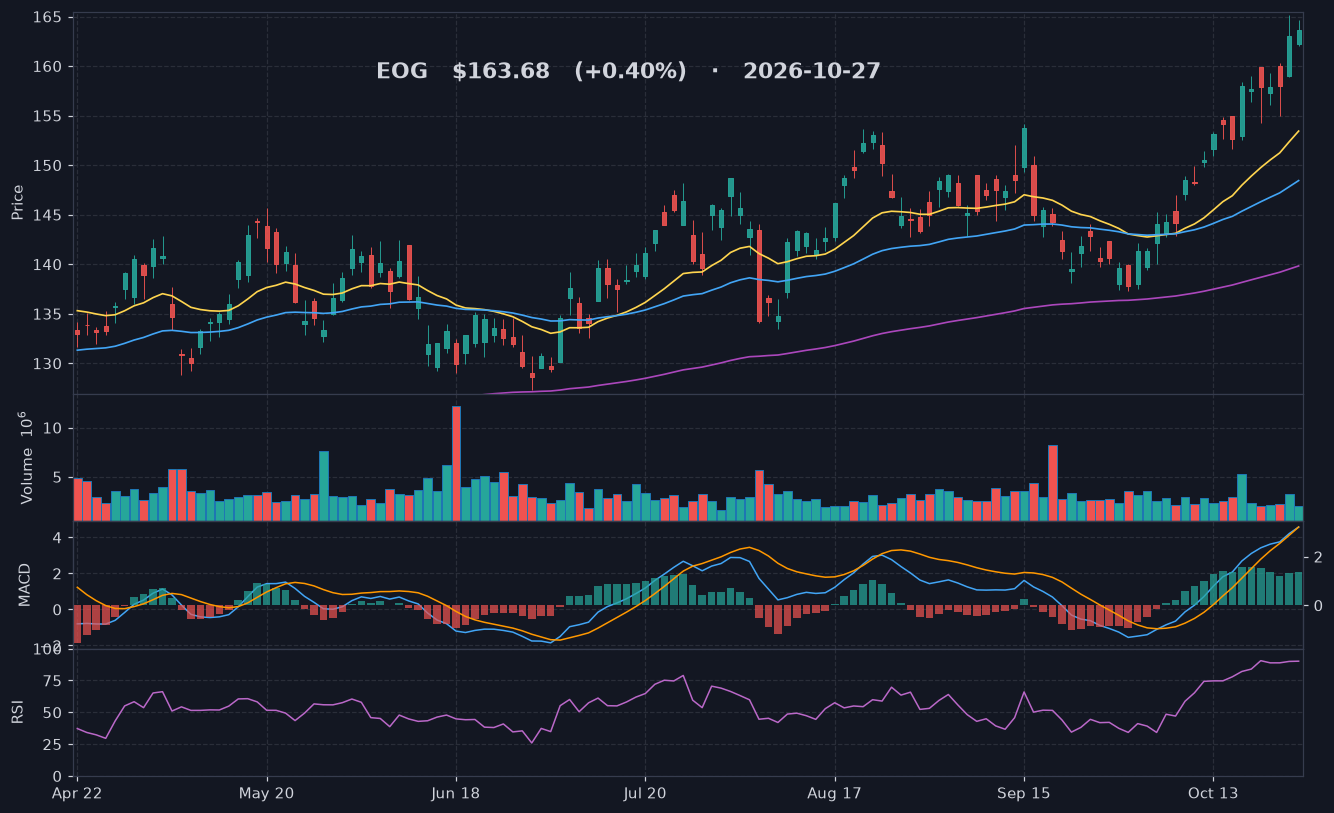Click the 165 tick on the price axis
Screen dimensions: 1334x813
48,18
